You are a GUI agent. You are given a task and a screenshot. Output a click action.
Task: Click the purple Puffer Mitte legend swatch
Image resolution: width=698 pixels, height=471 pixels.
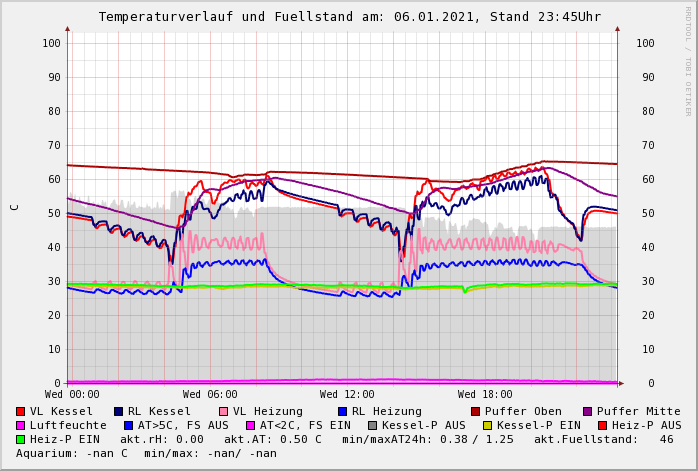tap(588, 411)
